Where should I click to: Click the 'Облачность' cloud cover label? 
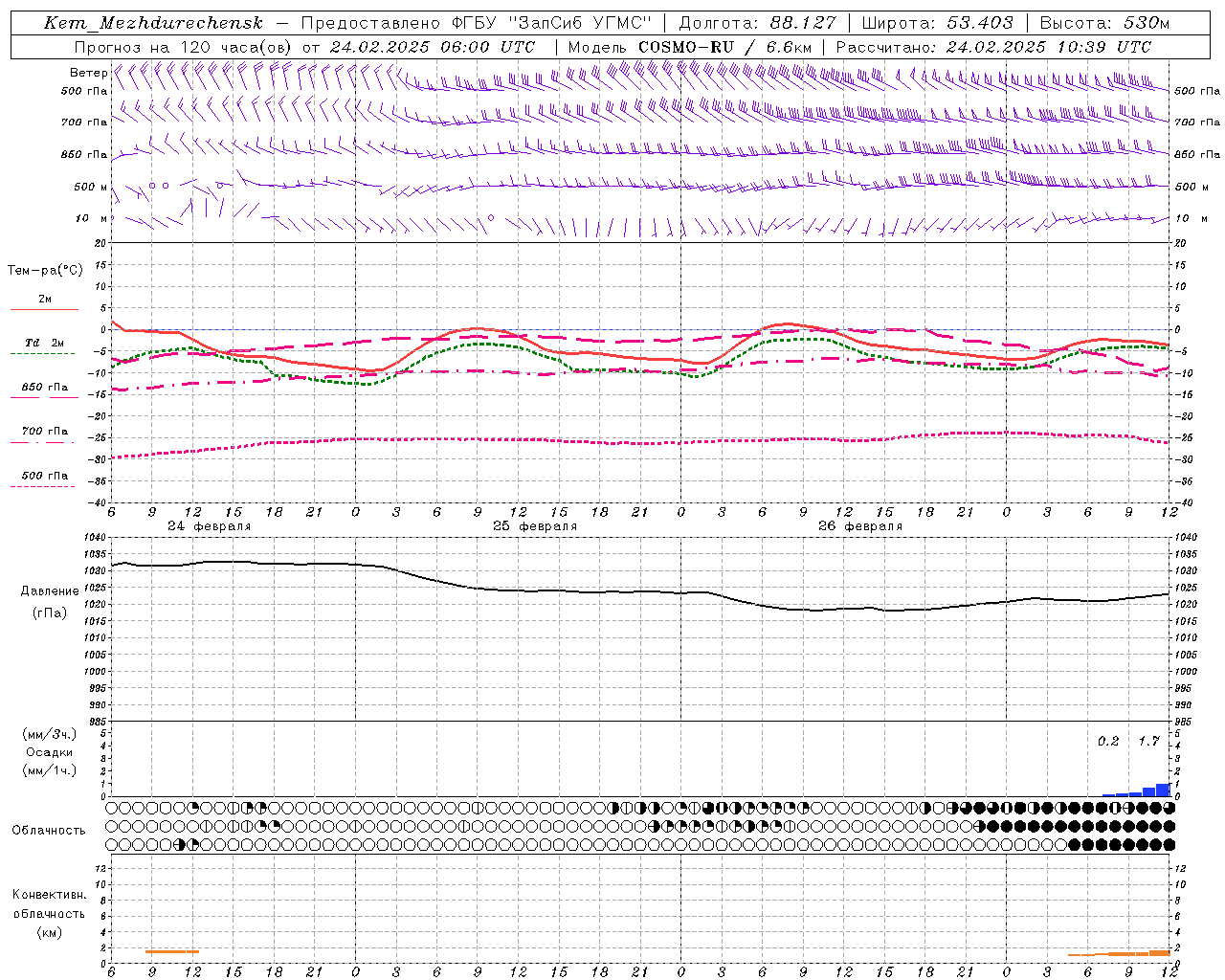(49, 831)
